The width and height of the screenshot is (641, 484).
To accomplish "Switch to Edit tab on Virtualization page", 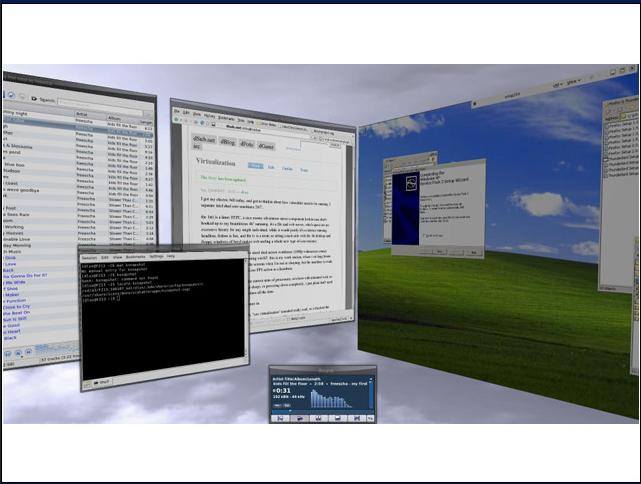I will (x=273, y=168).
